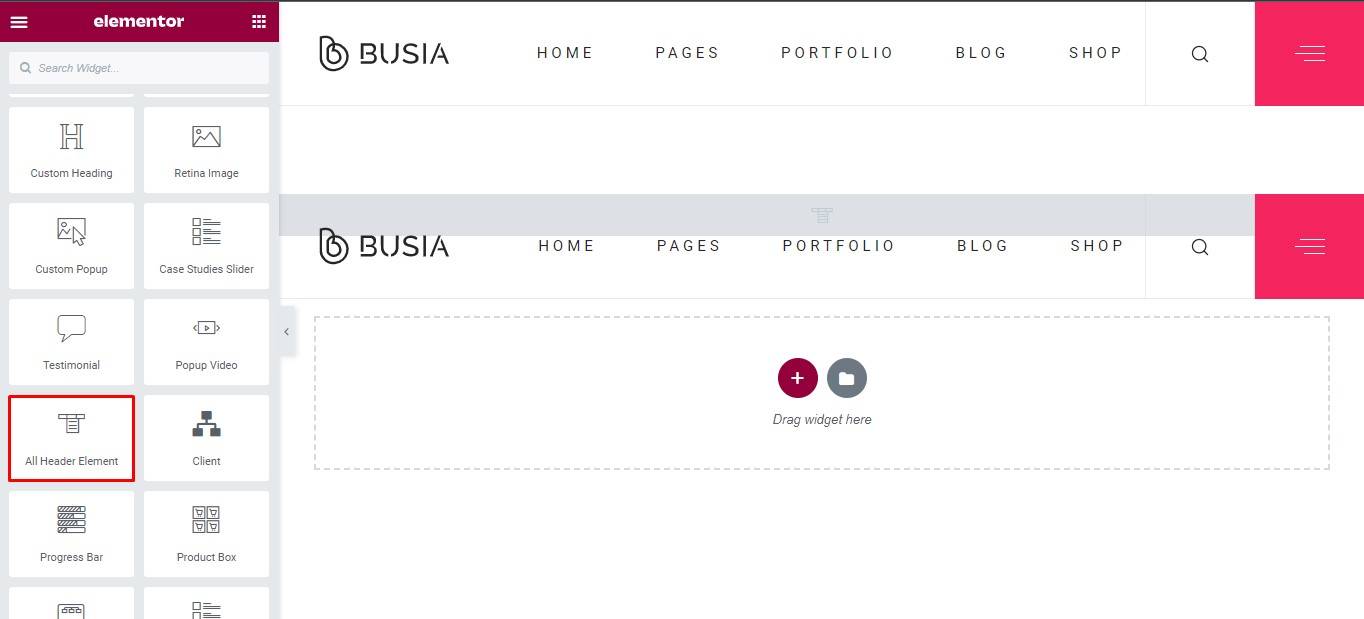Open the widgets grid icon
1364x619 pixels.
[259, 21]
